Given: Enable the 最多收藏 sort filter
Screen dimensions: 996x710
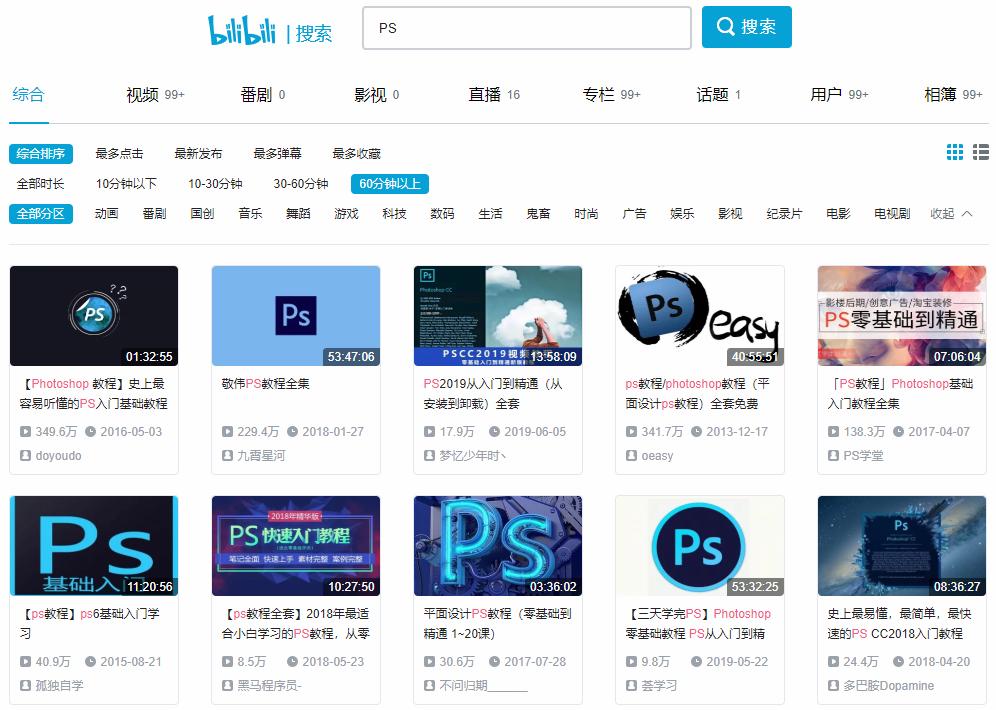Looking at the screenshot, I should click(357, 153).
